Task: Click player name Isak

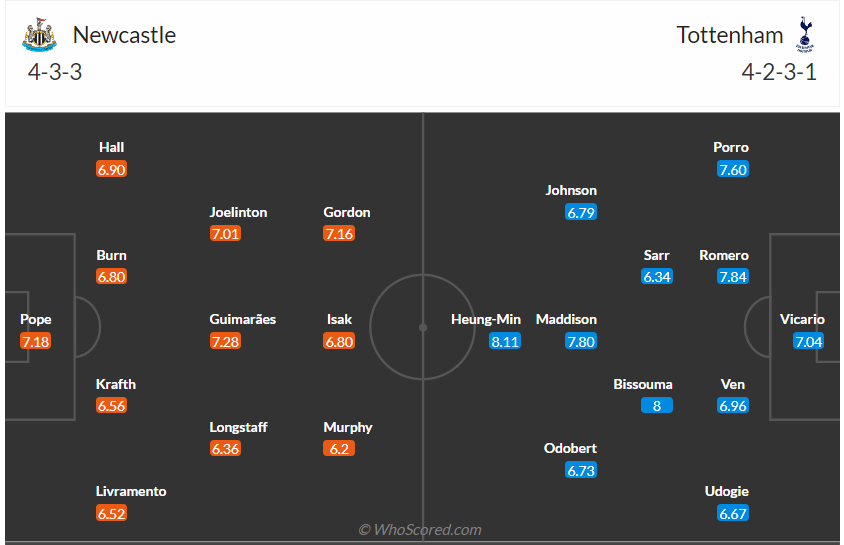Action: pyautogui.click(x=339, y=319)
